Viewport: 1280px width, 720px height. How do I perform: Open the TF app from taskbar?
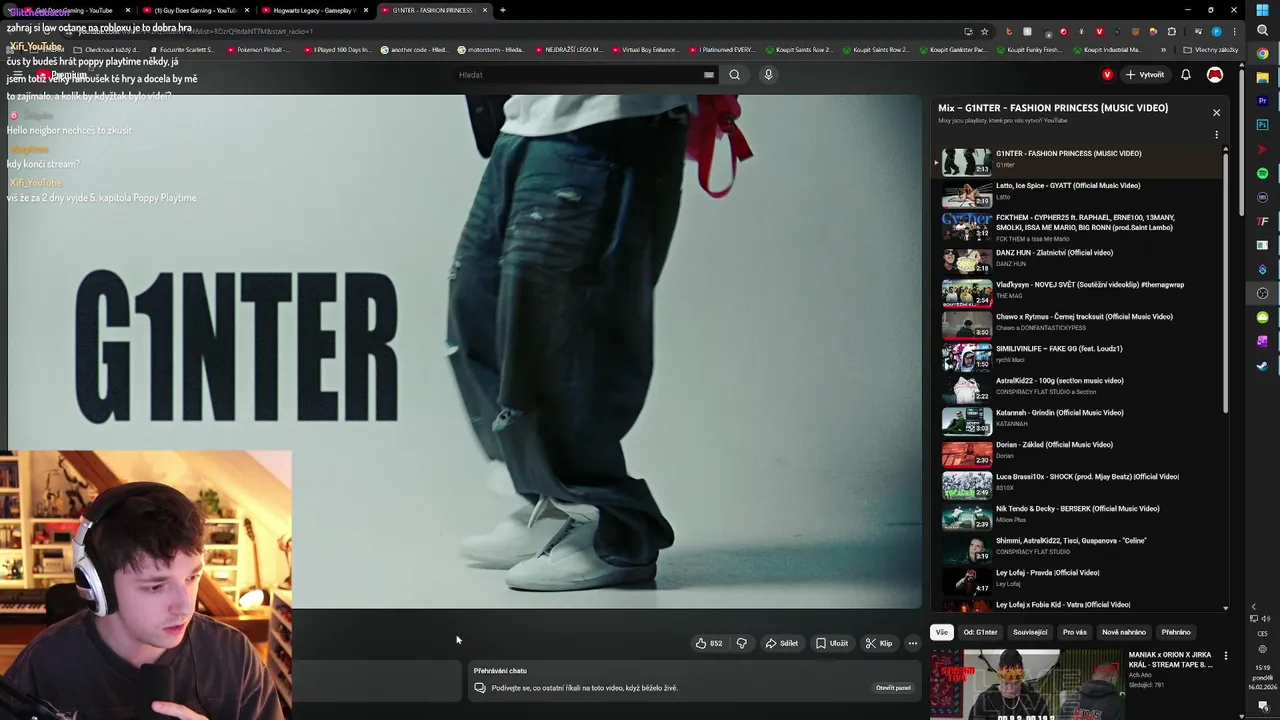1263,222
